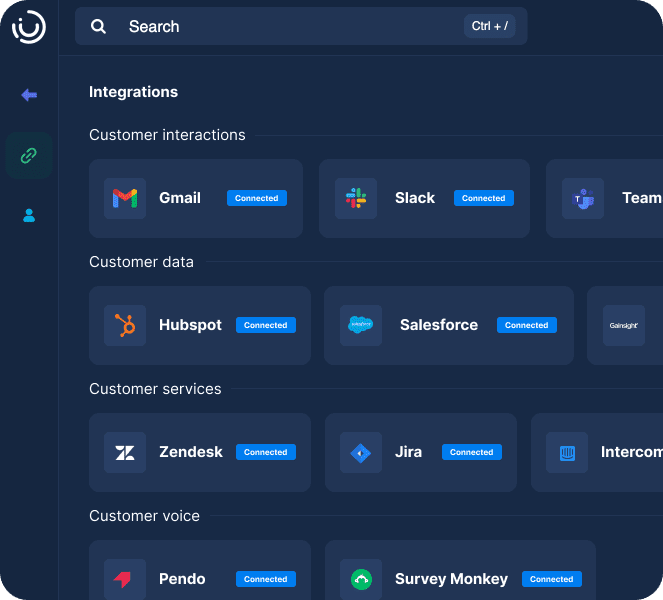
Task: Click the Gmail logo icon
Action: [x=125, y=198]
